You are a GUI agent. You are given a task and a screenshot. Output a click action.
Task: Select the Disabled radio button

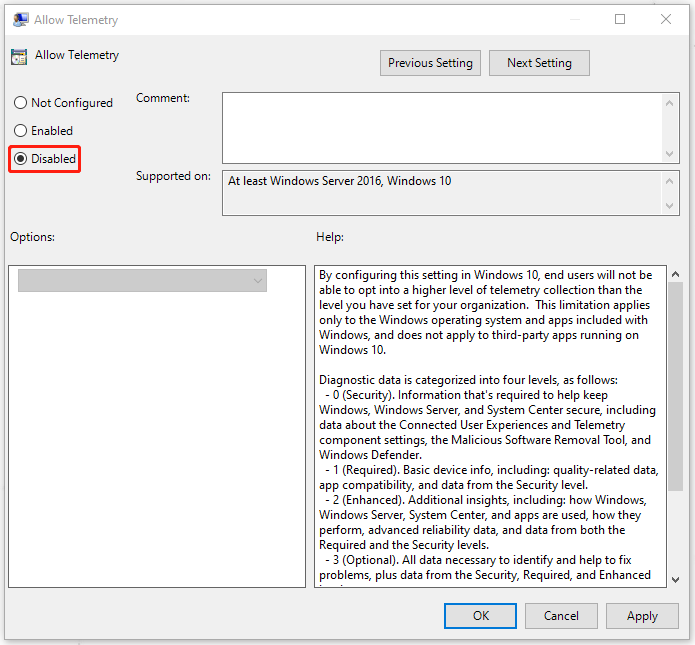tap(20, 159)
